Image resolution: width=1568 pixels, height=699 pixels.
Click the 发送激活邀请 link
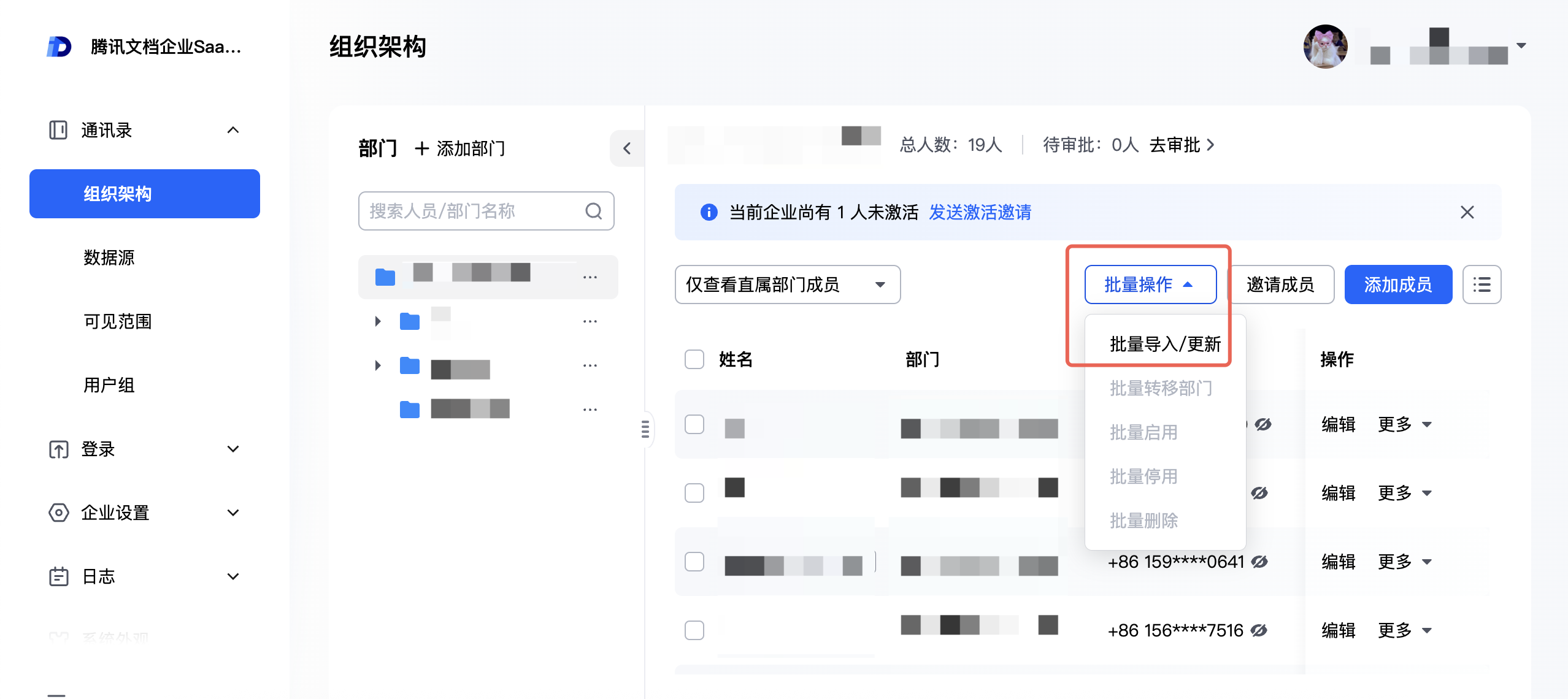980,212
